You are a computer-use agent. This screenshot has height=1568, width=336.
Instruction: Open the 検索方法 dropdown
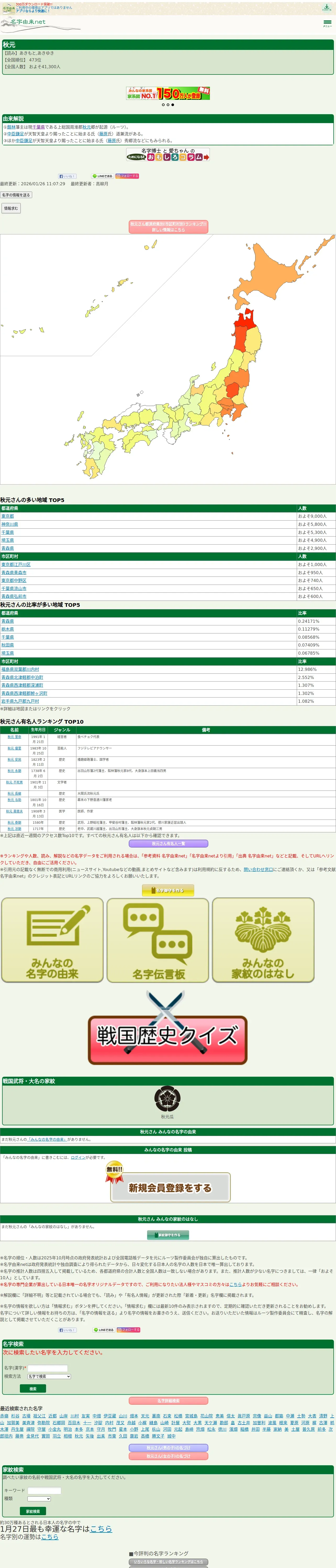coord(49,1376)
